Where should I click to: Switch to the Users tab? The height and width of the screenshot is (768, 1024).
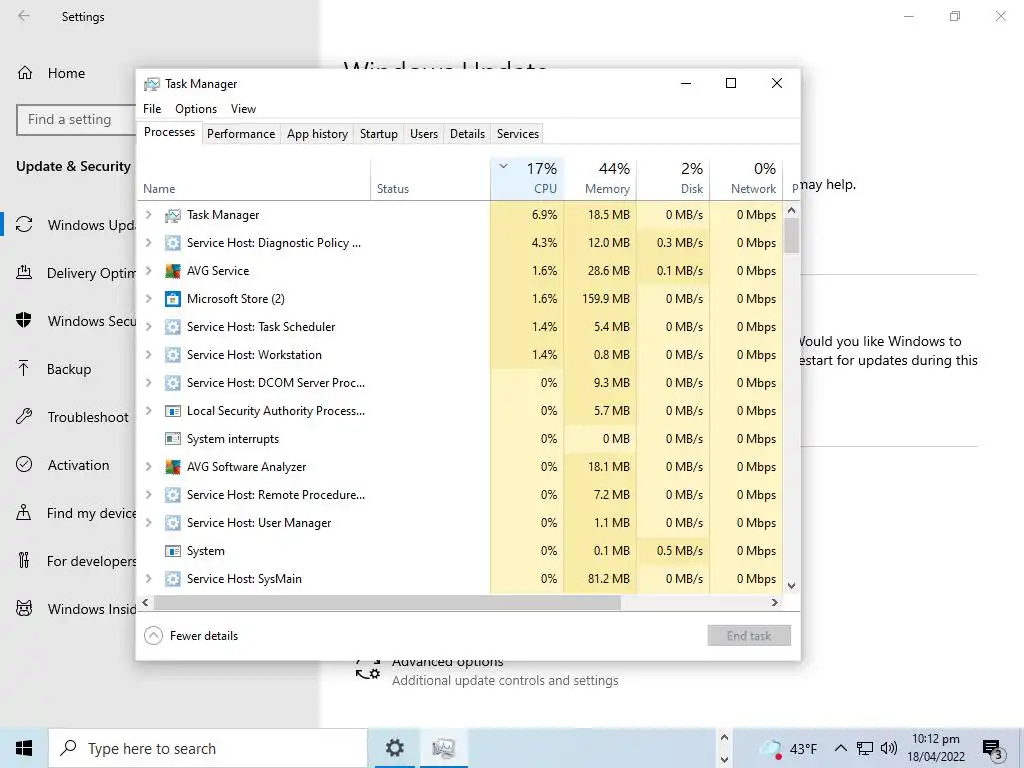click(424, 134)
